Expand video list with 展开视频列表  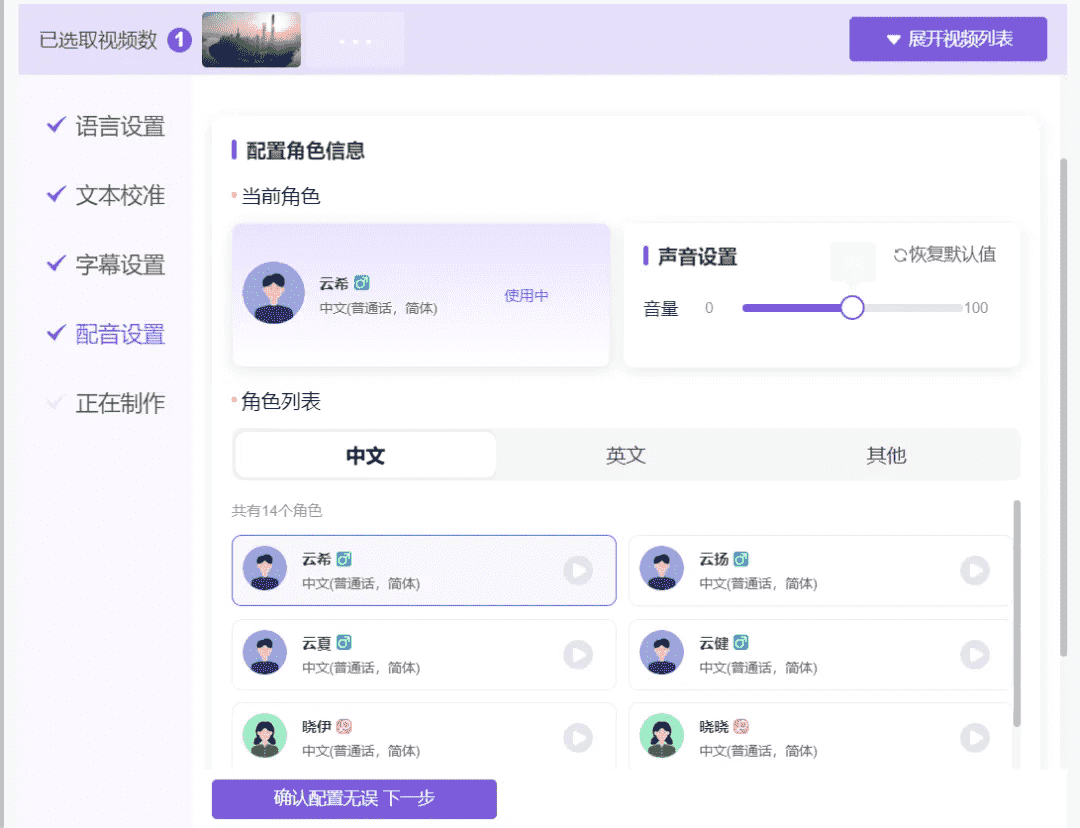948,39
